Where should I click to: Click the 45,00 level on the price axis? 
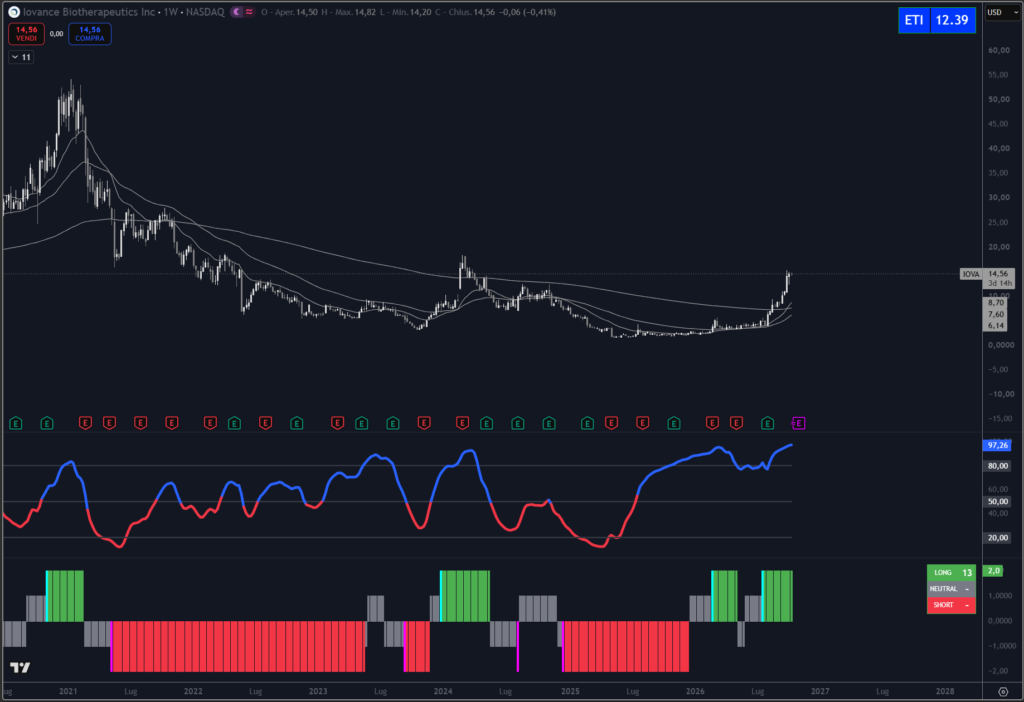click(x=999, y=124)
